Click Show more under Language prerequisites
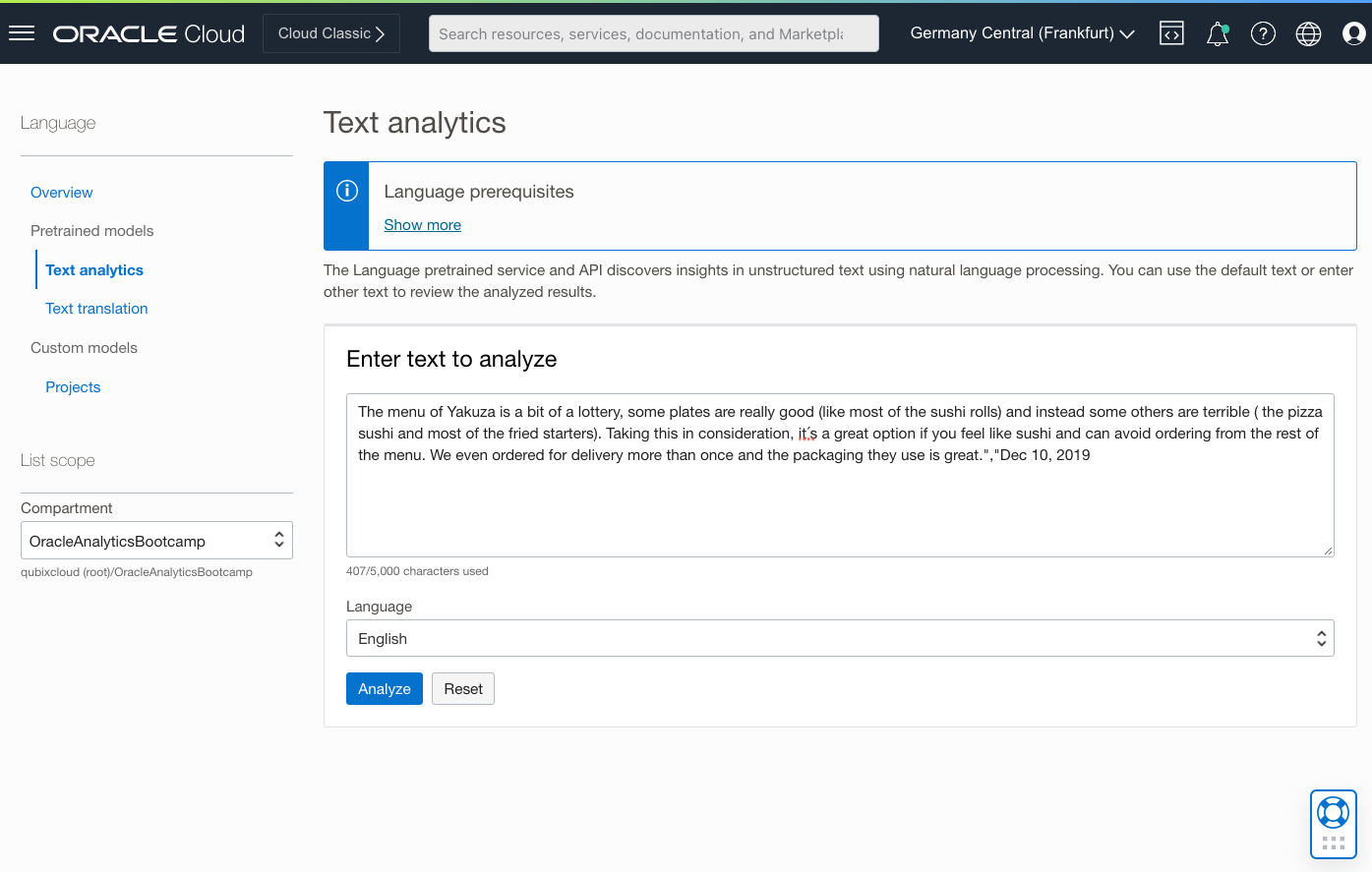This screenshot has height=872, width=1372. 423,225
